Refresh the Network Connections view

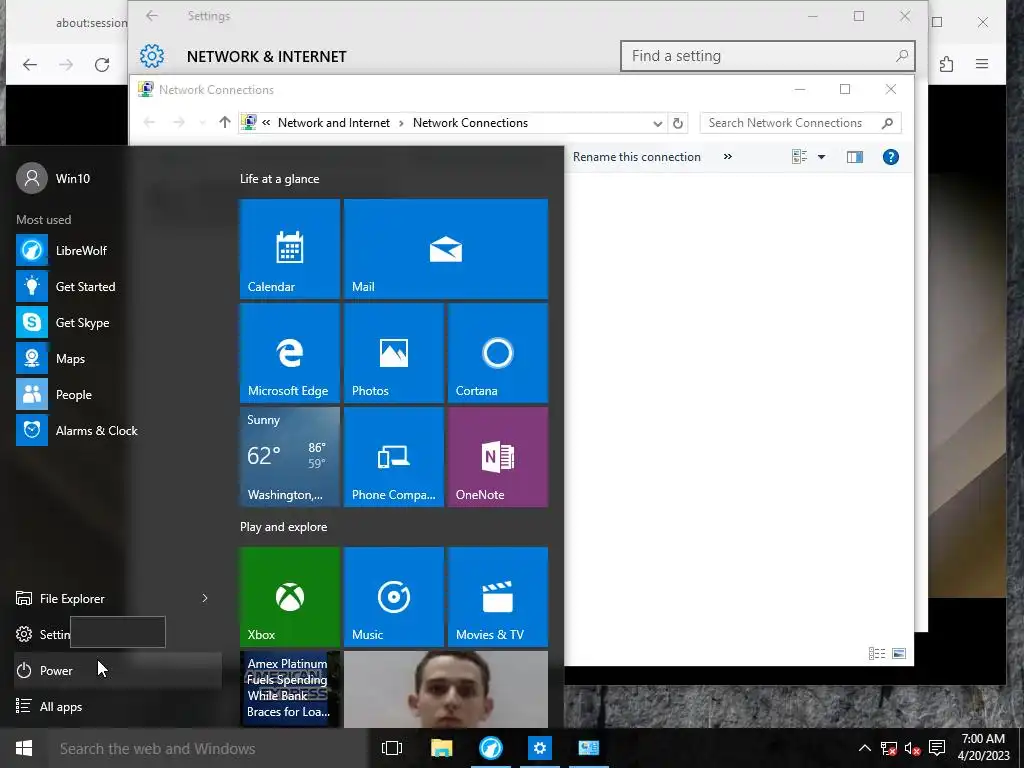(678, 123)
